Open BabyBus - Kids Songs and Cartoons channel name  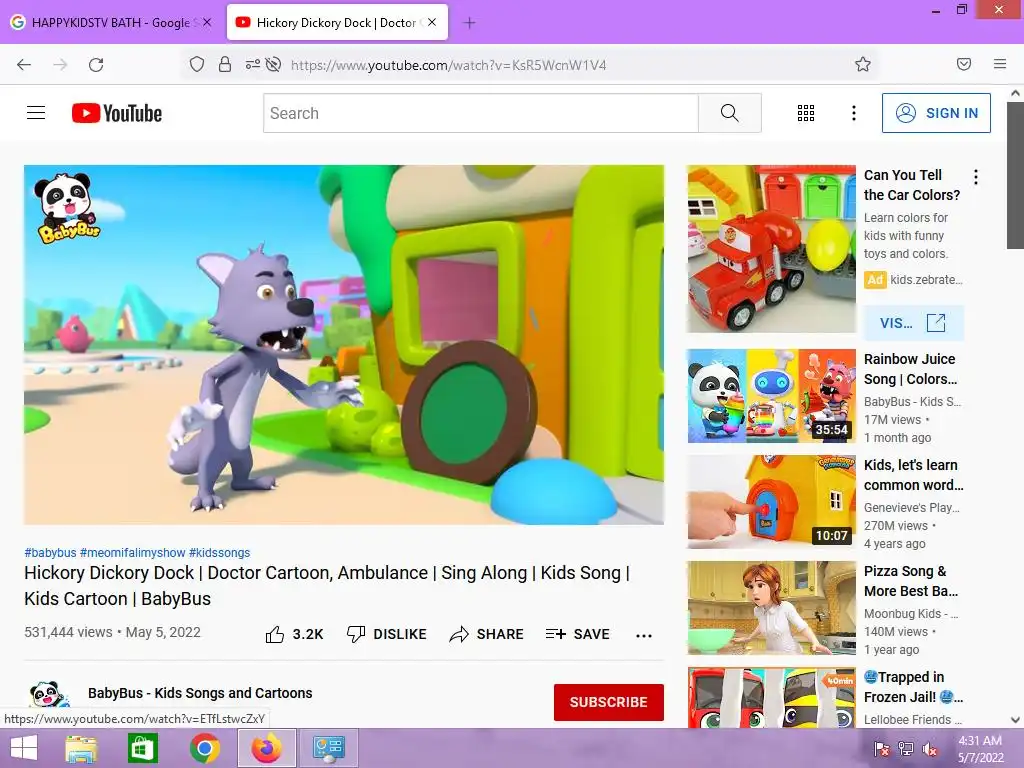[200, 693]
